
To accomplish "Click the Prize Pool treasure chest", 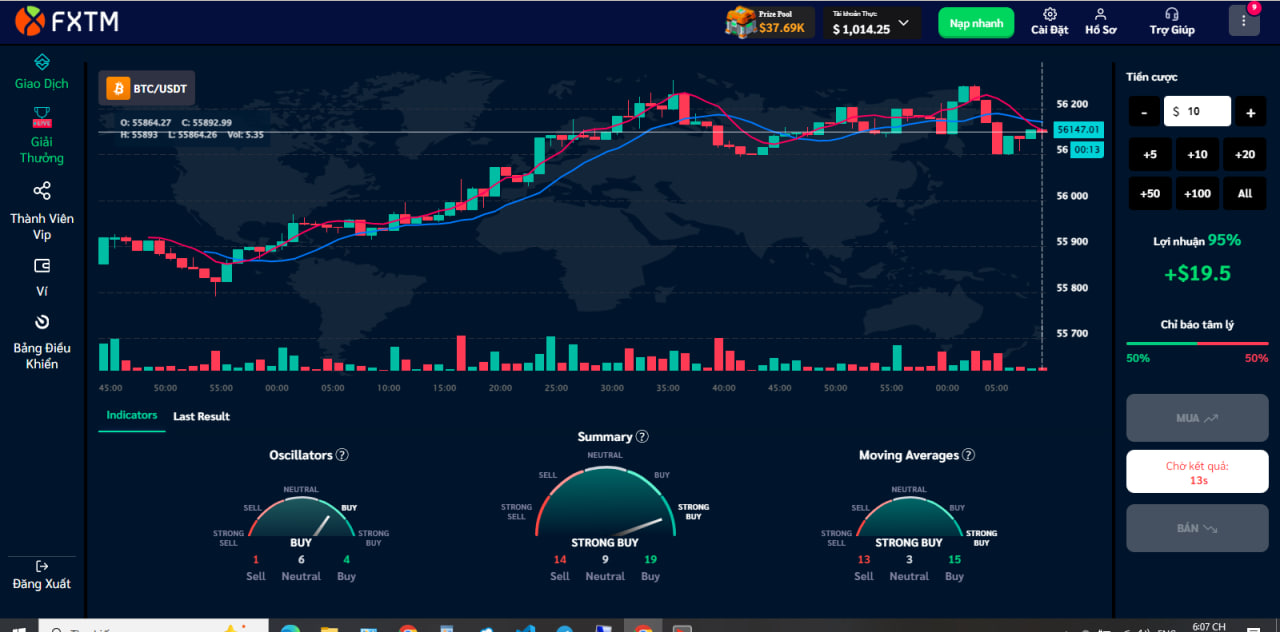I will pos(741,22).
